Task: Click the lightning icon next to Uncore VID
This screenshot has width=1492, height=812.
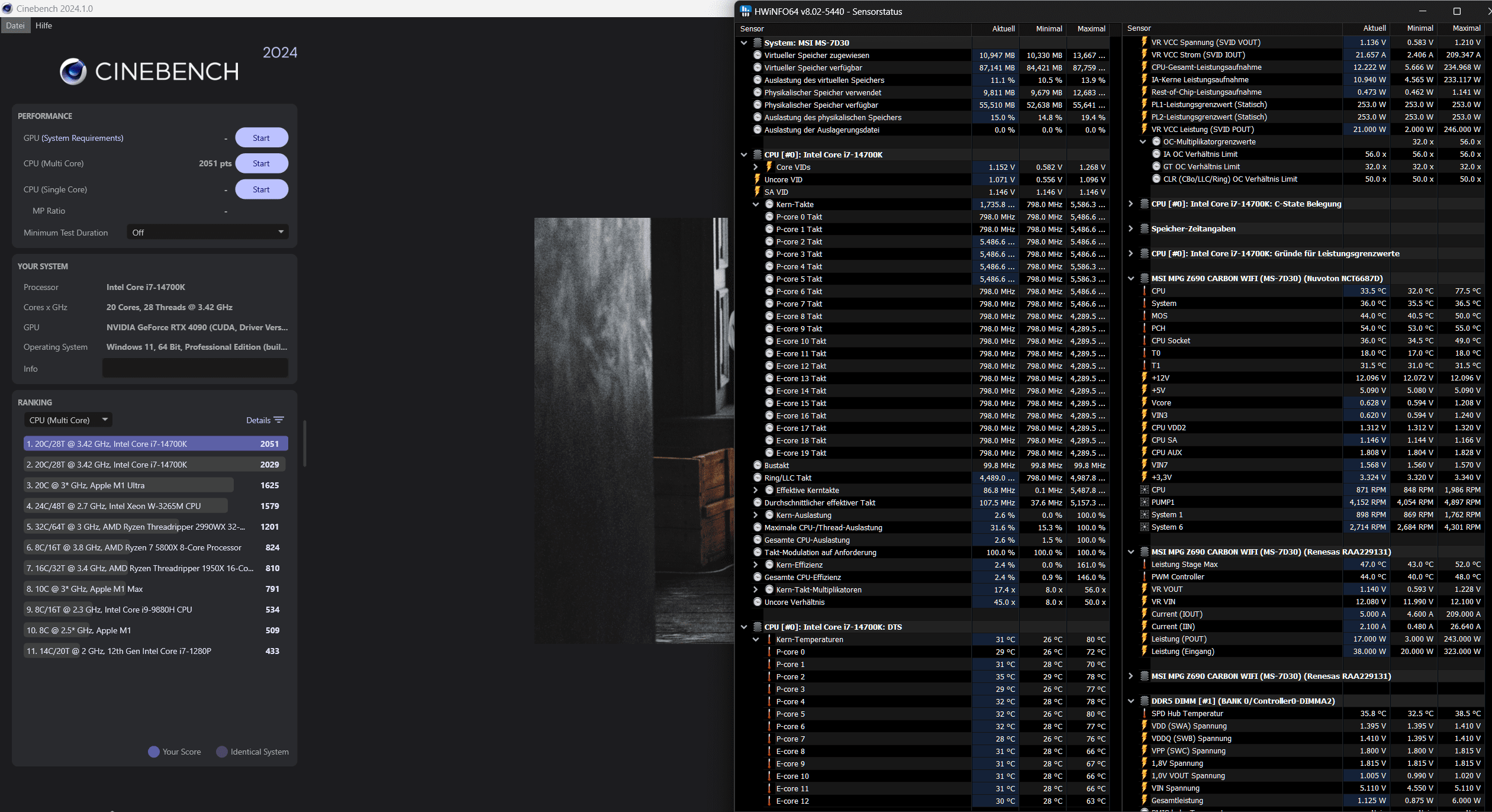Action: click(x=757, y=179)
